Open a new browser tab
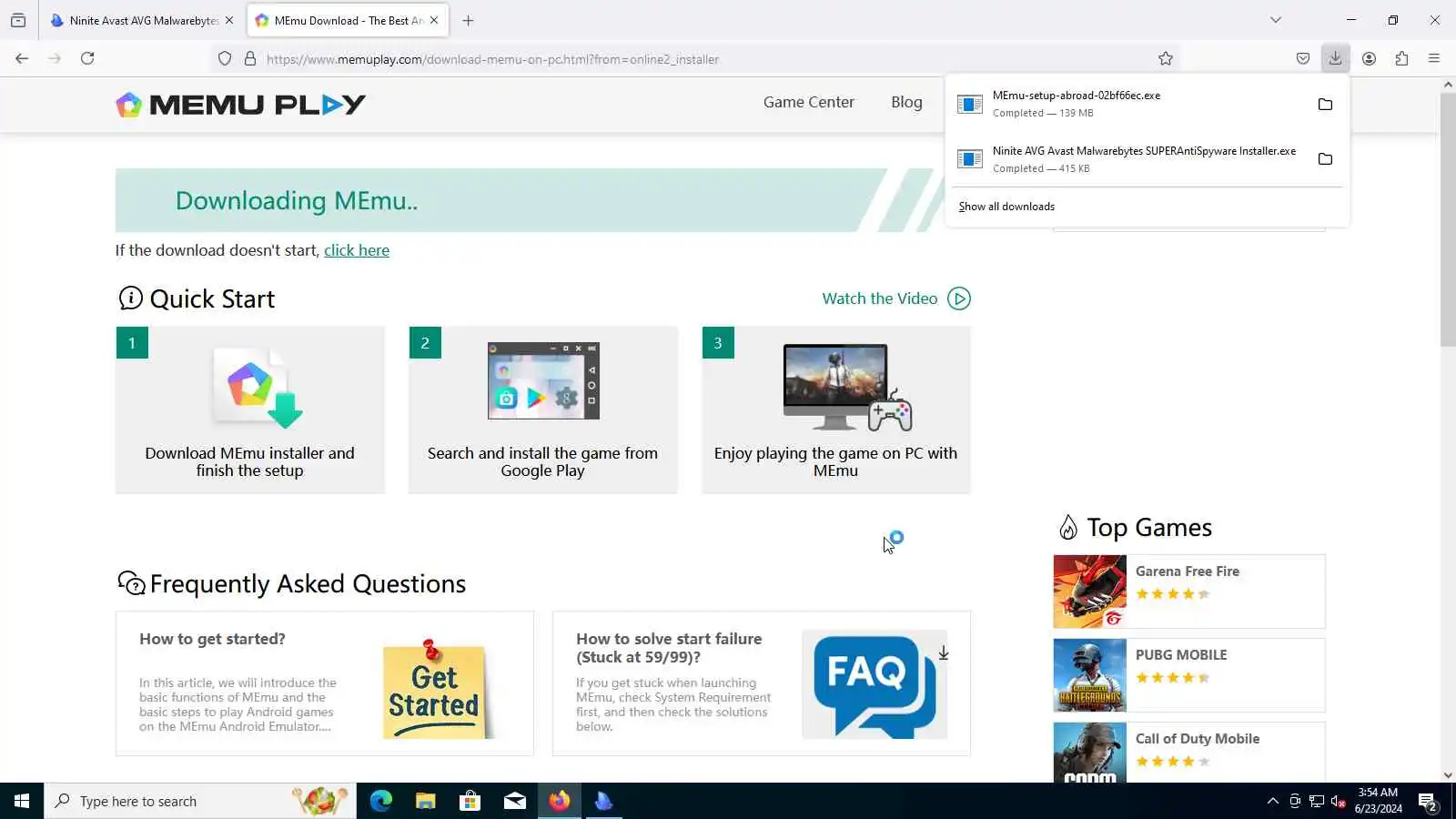 [x=468, y=20]
